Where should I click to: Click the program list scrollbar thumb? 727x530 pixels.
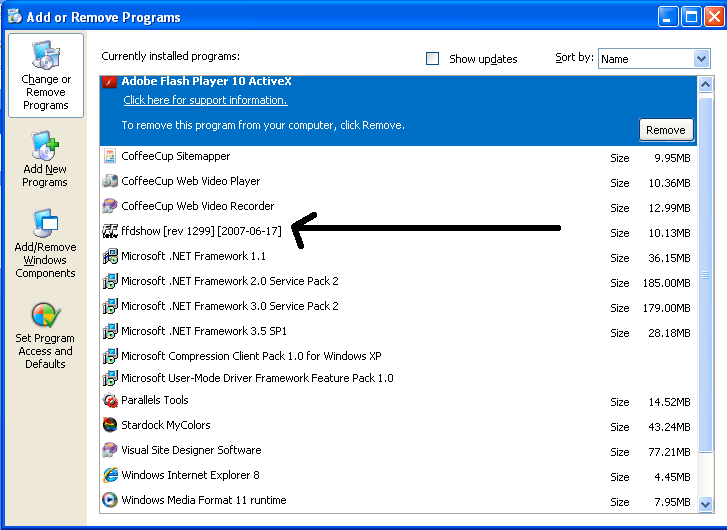[x=705, y=275]
